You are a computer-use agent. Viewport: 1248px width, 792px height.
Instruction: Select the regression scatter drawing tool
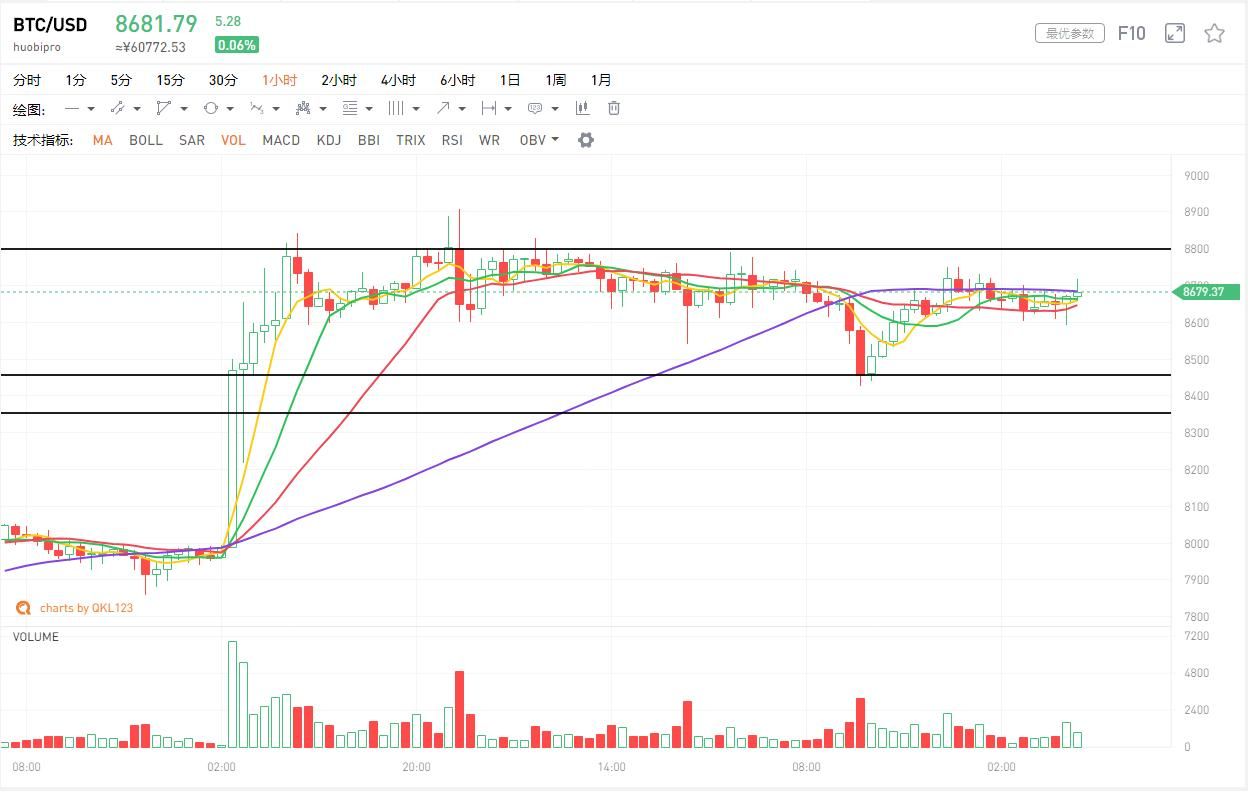click(x=304, y=108)
